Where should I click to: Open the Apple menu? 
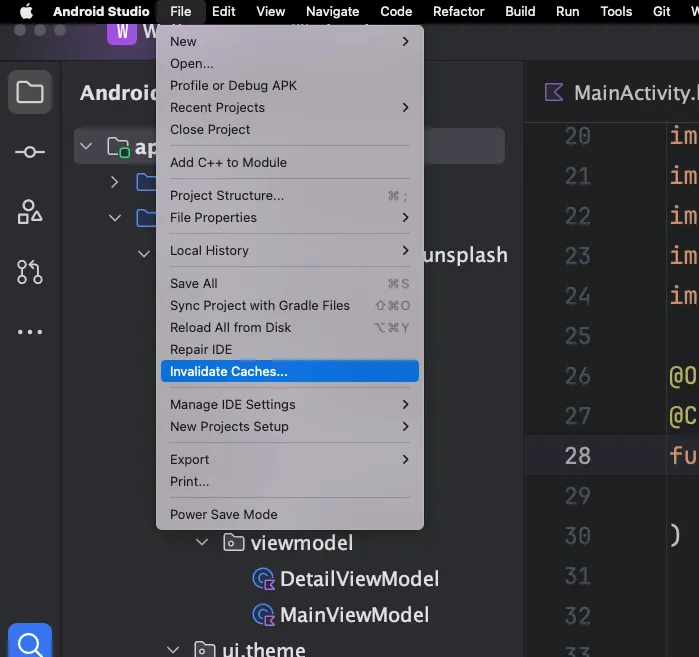click(27, 12)
